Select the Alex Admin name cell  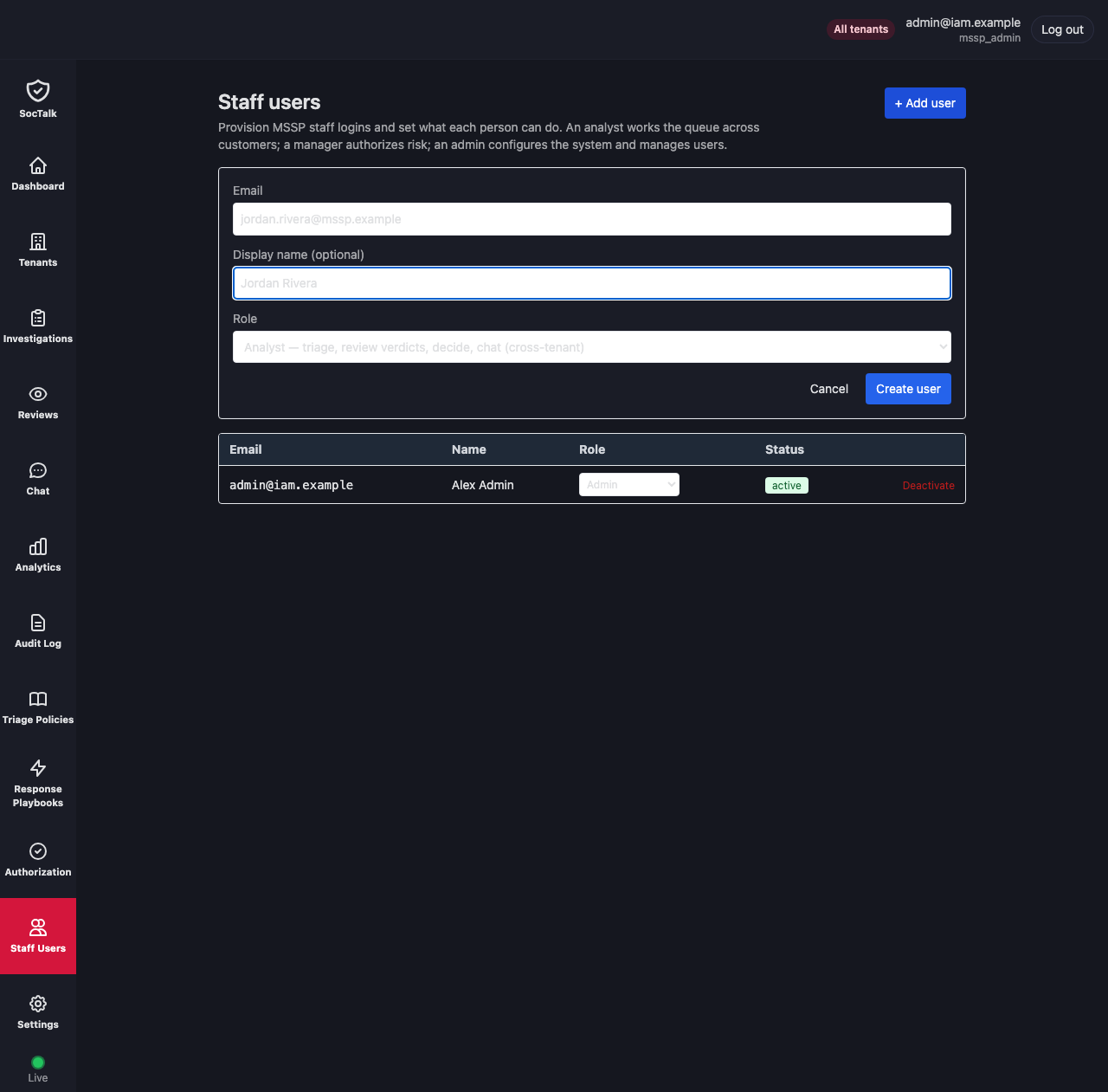483,485
